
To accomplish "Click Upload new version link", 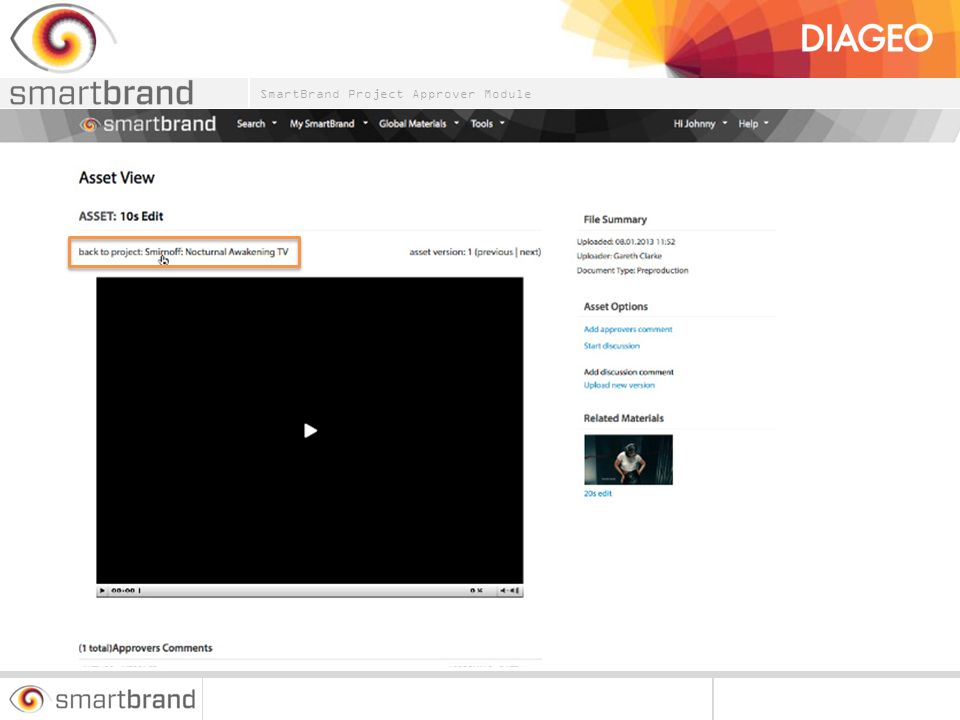I will click(619, 385).
